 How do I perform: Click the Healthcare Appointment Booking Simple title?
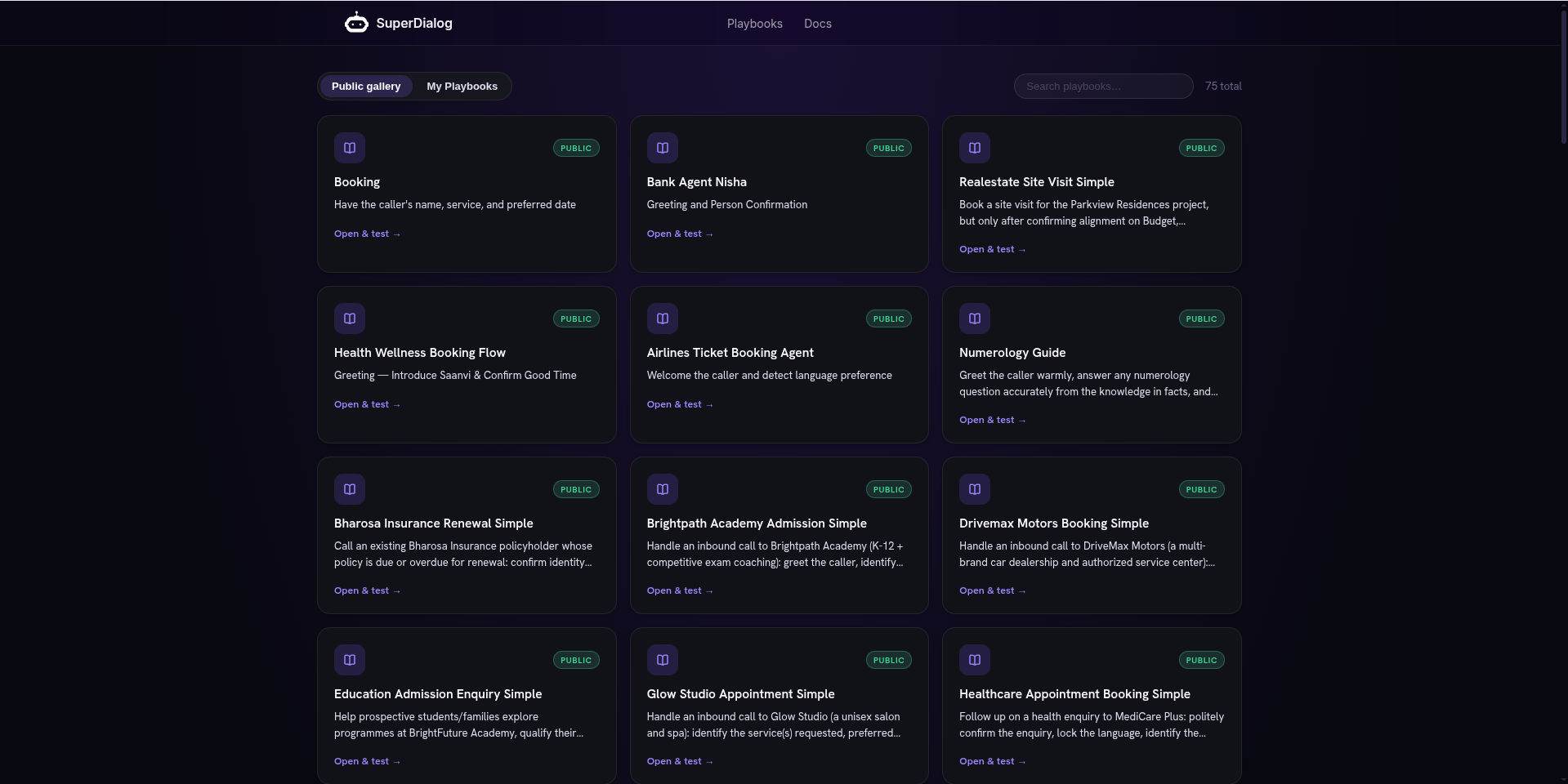tap(1074, 694)
